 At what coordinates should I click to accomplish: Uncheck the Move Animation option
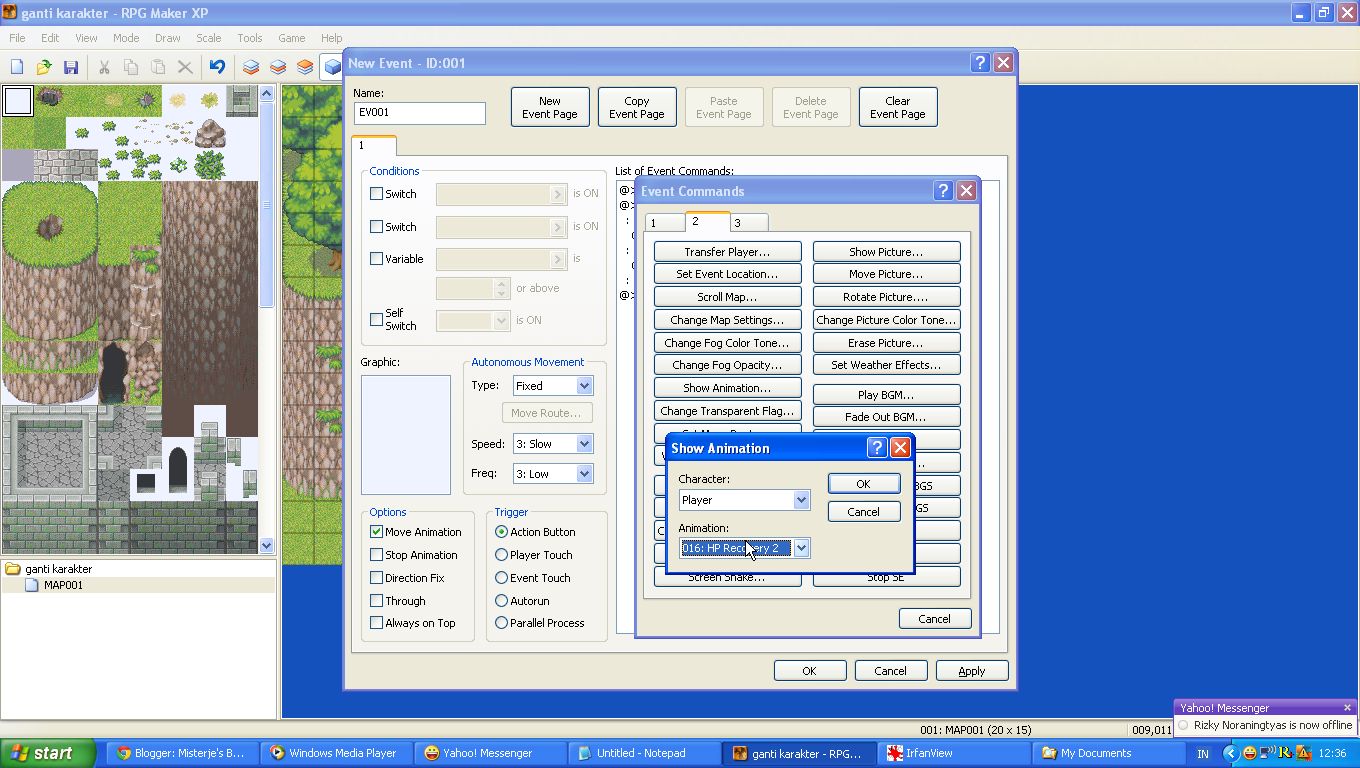coord(376,531)
